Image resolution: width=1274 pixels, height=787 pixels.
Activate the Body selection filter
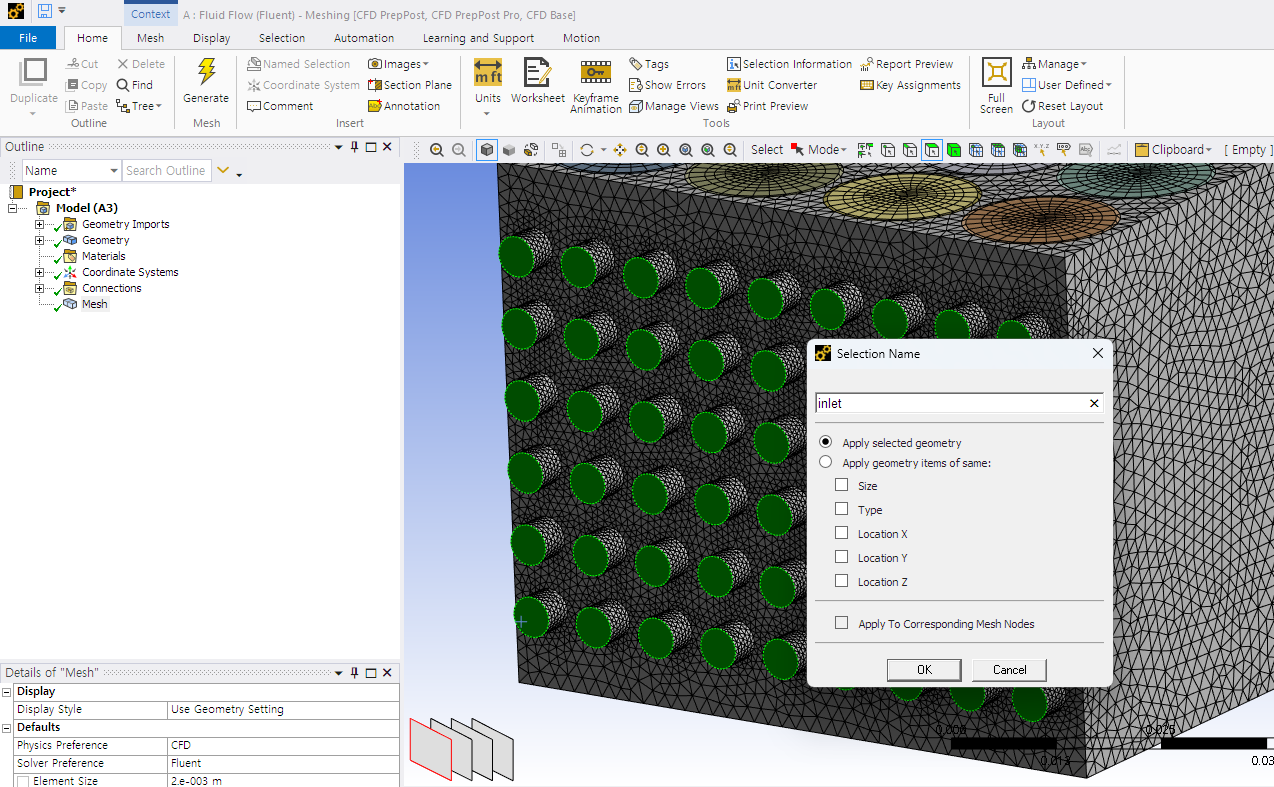click(x=954, y=150)
